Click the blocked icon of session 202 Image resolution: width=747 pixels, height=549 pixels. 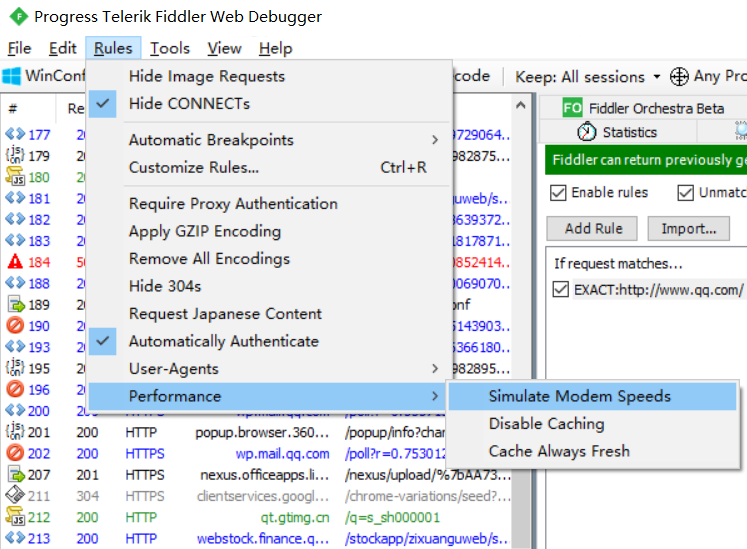[x=15, y=453]
